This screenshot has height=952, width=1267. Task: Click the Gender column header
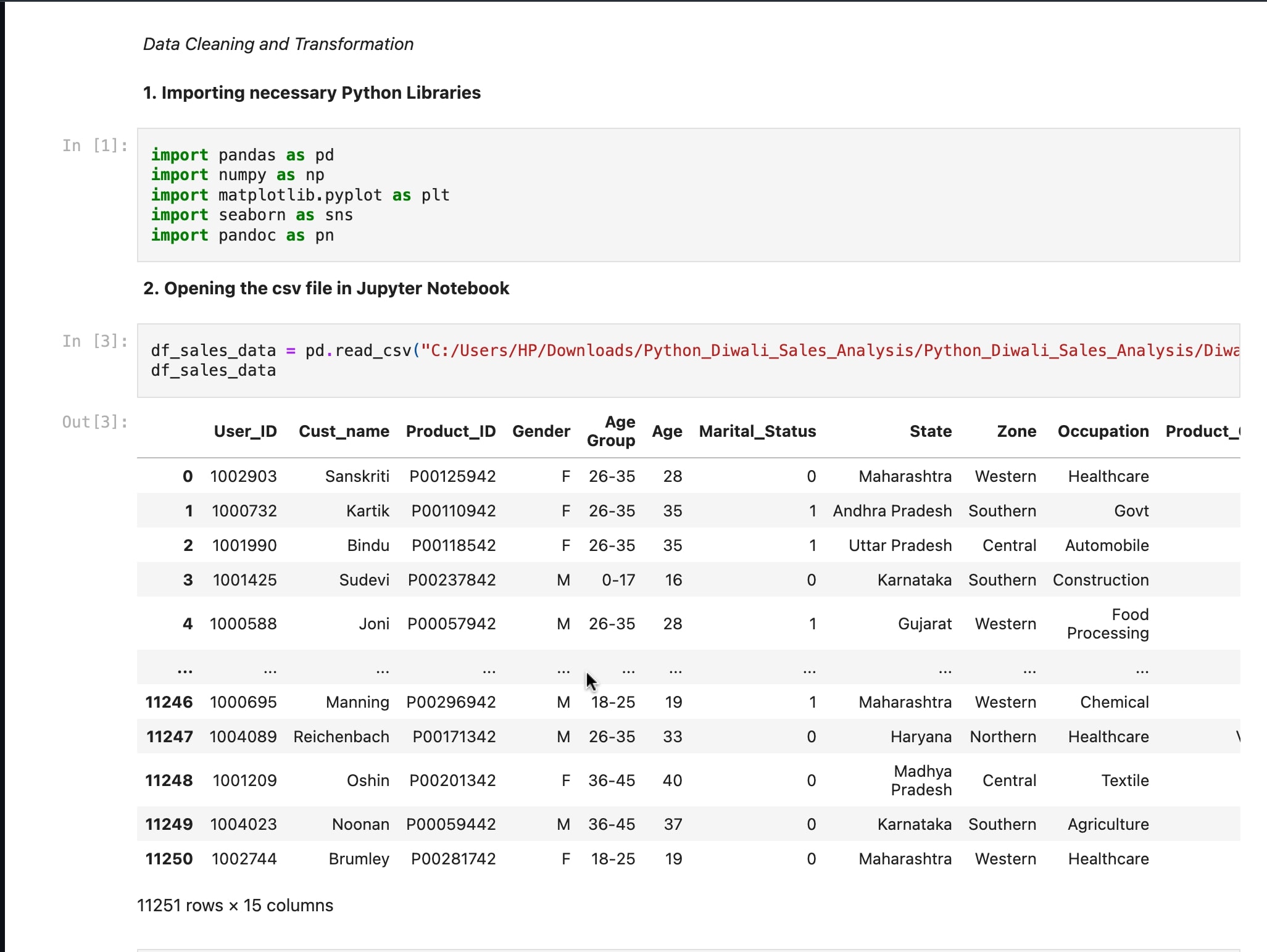point(541,431)
